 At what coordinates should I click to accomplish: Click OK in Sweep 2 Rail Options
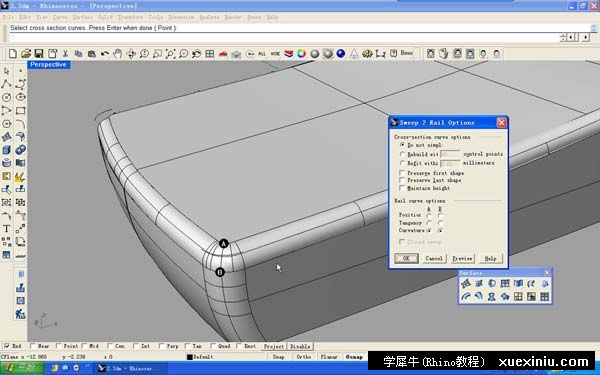(406, 258)
